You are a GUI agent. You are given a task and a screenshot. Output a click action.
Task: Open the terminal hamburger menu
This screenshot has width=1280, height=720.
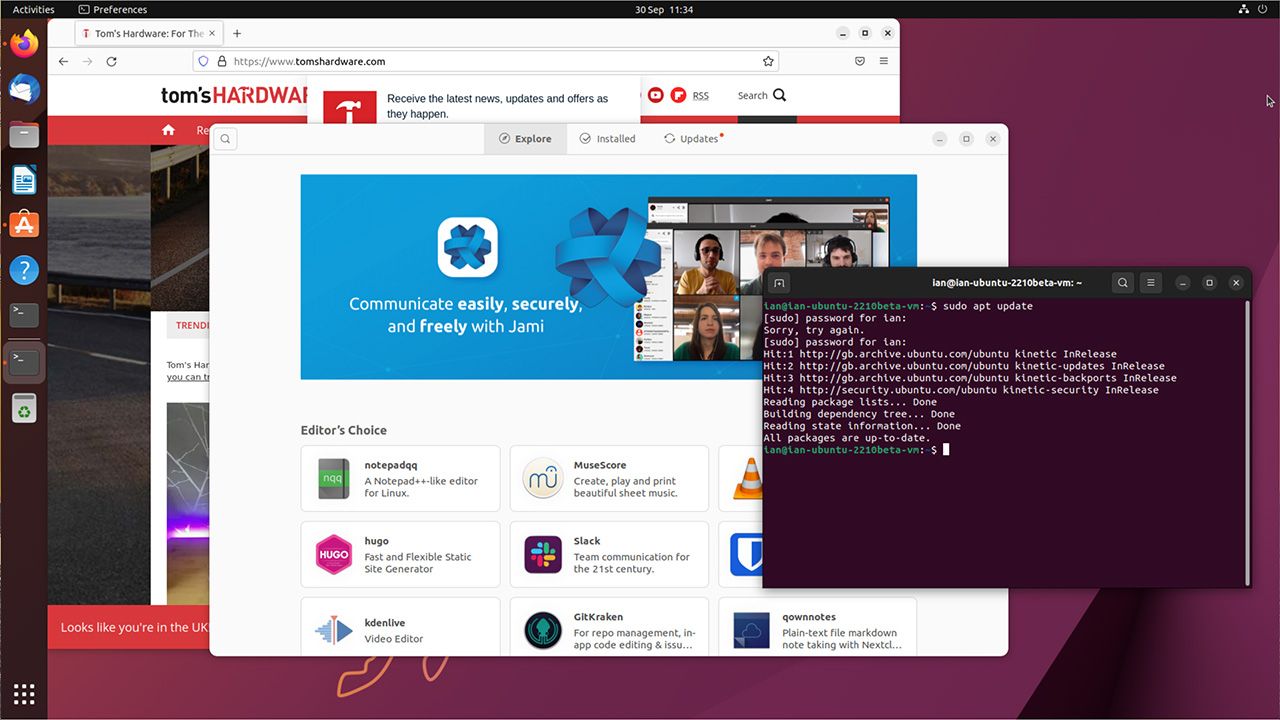click(1152, 283)
